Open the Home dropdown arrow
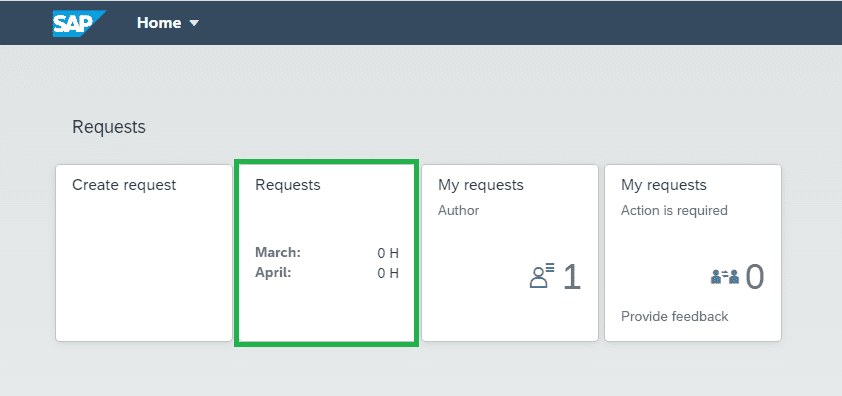The image size is (842, 396). click(194, 24)
